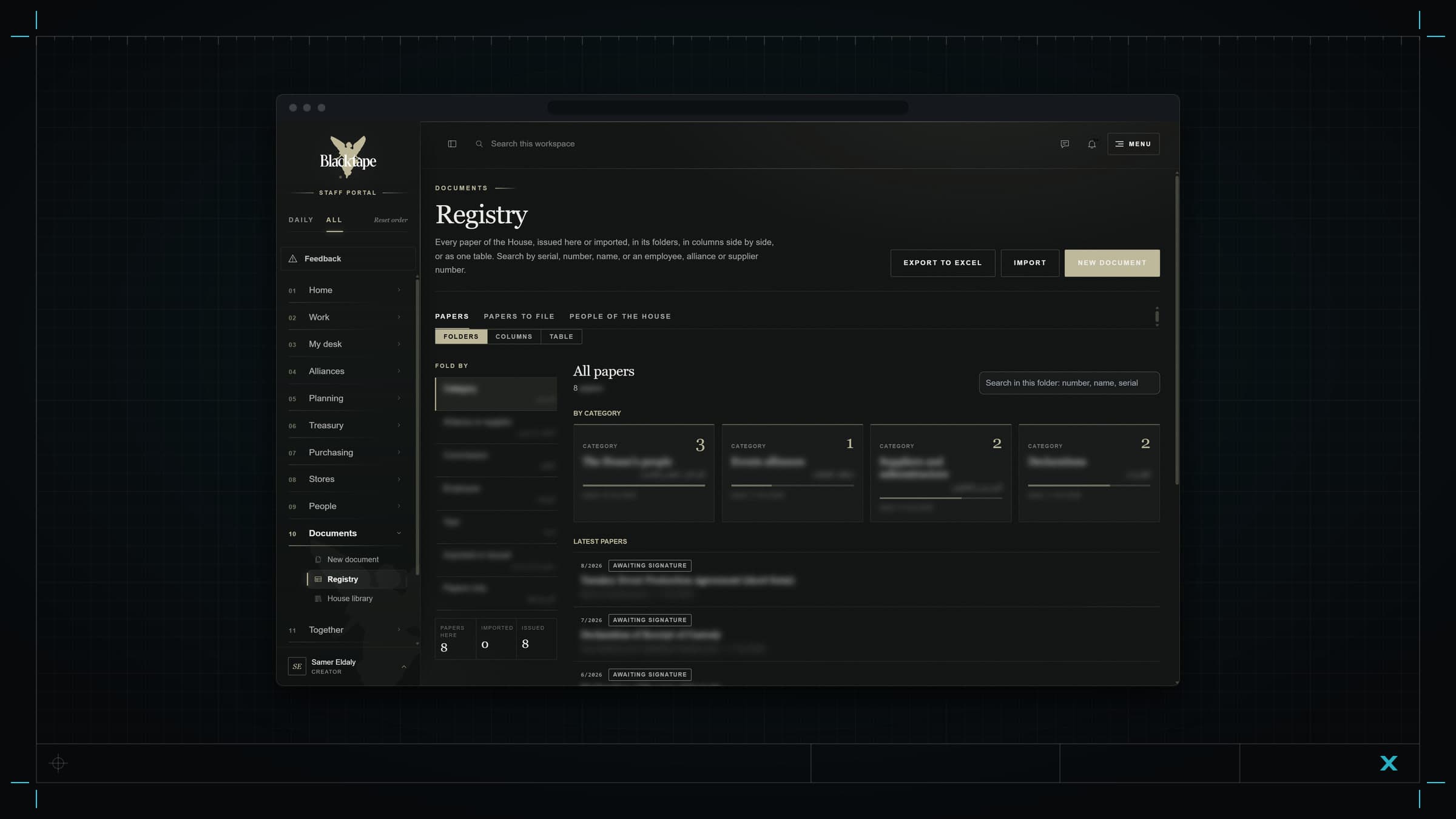
Task: Toggle the sidebar panel icon
Action: (x=452, y=144)
